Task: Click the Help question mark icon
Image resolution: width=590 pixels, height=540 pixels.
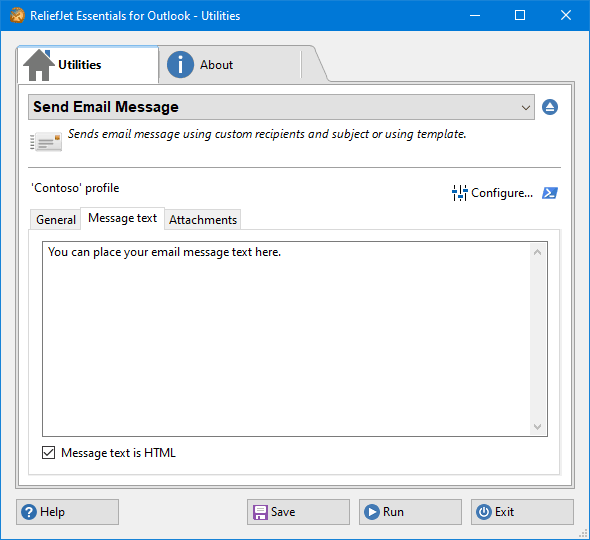Action: point(29,512)
